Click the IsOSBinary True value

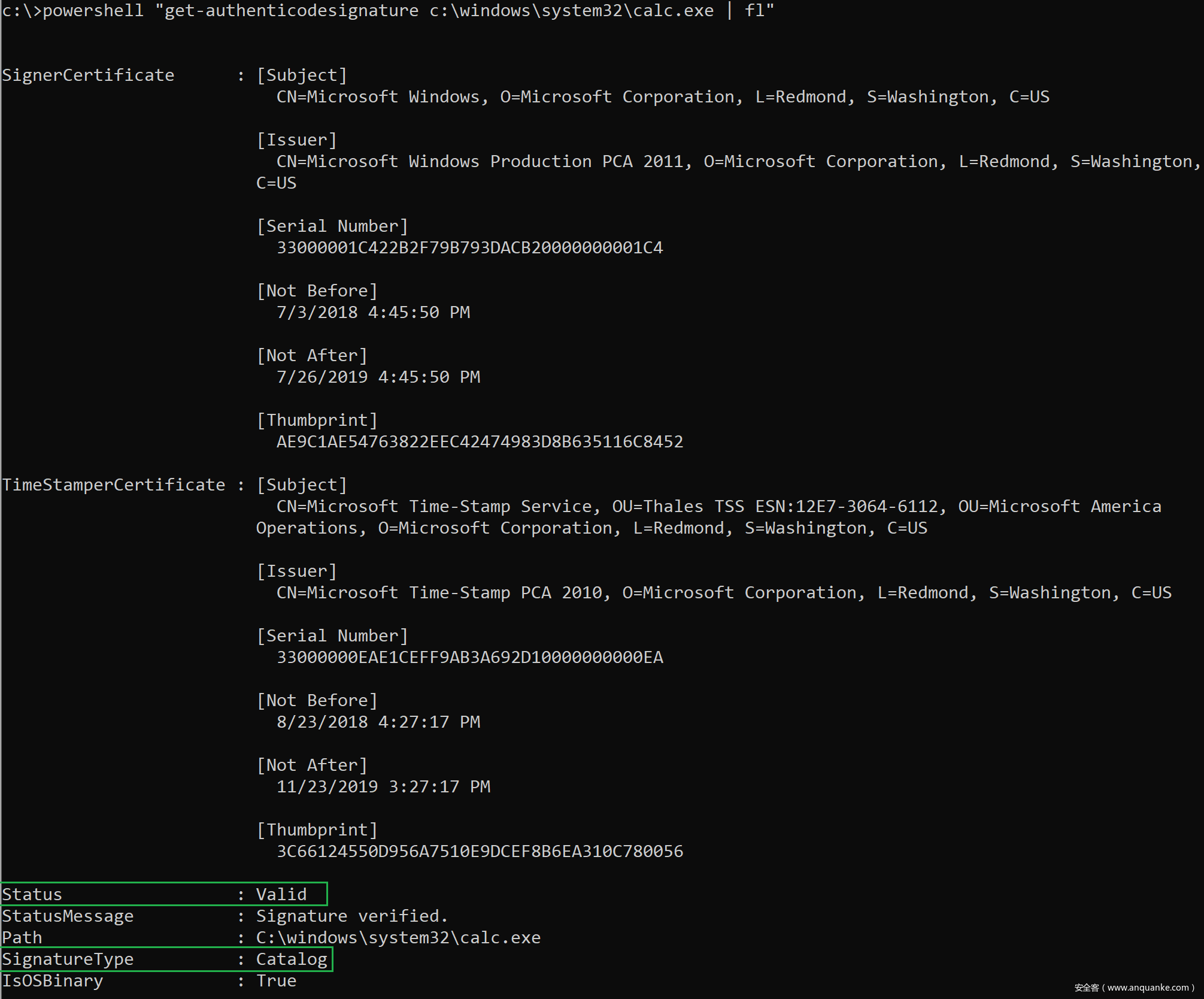(276, 980)
